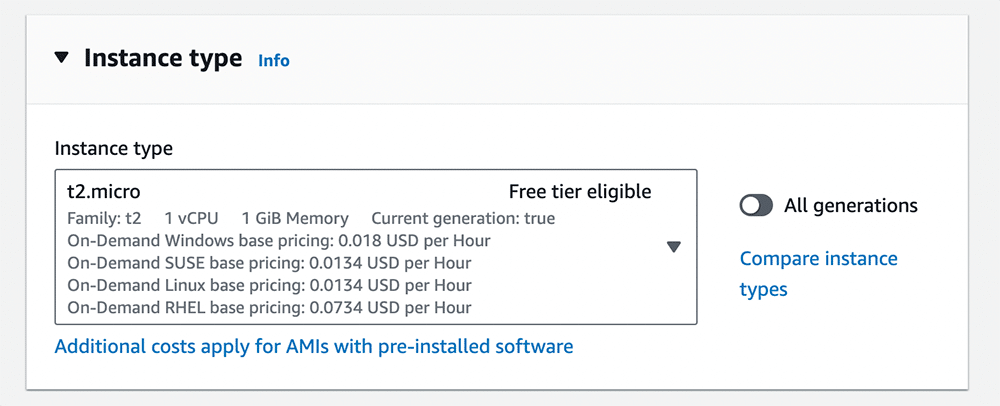Click the On-Demand Windows base pricing line

(x=279, y=241)
